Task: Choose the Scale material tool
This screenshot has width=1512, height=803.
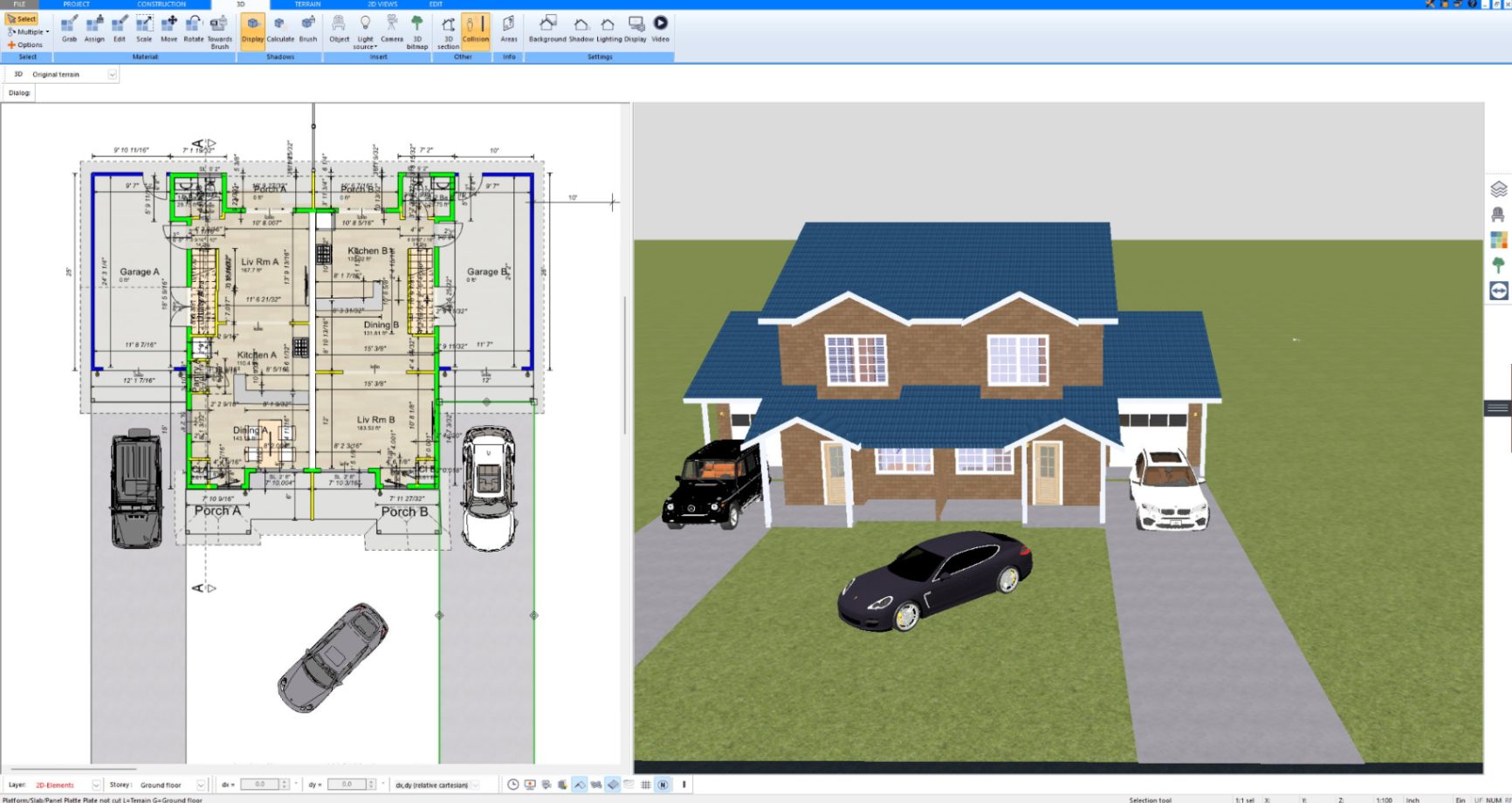Action: click(144, 29)
